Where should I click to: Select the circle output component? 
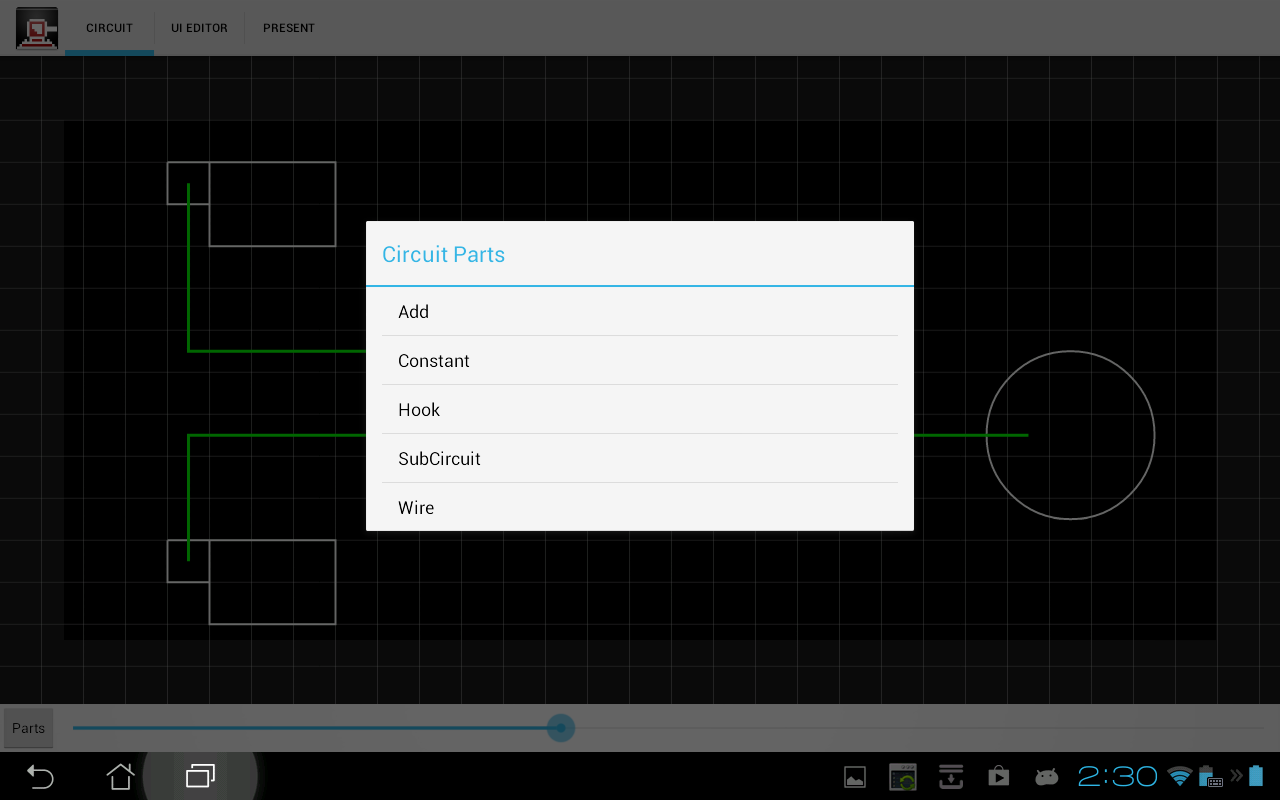[1070, 435]
